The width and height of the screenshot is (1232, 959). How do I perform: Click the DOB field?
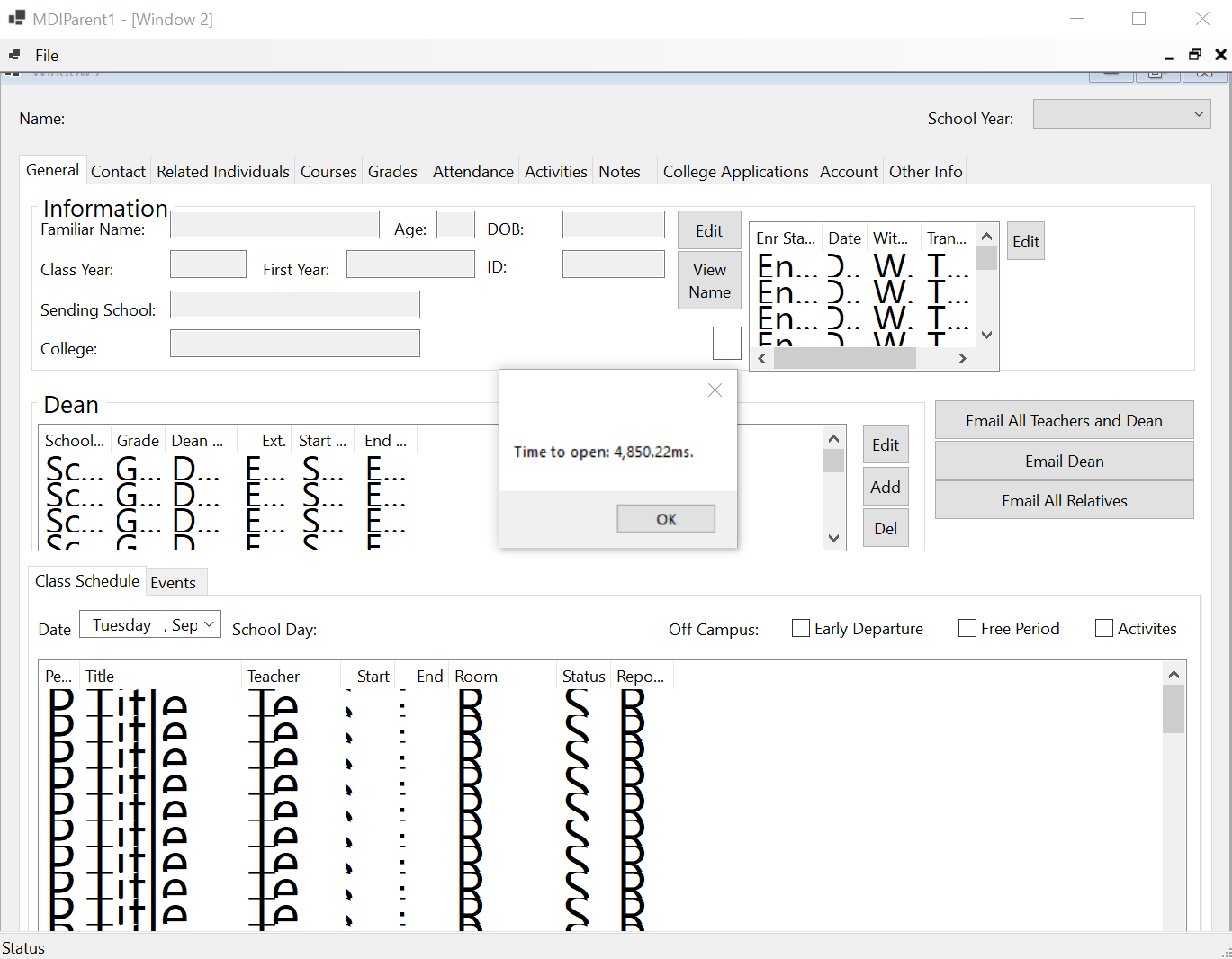[x=614, y=225]
